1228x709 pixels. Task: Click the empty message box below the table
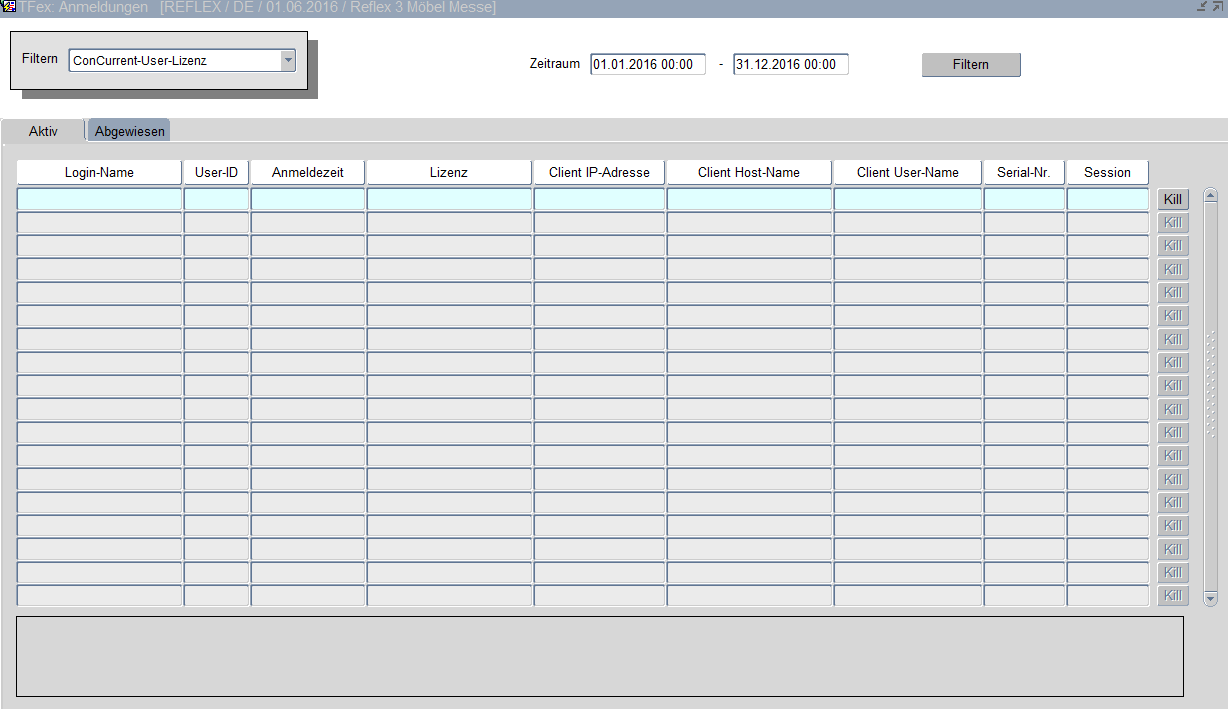pos(599,656)
